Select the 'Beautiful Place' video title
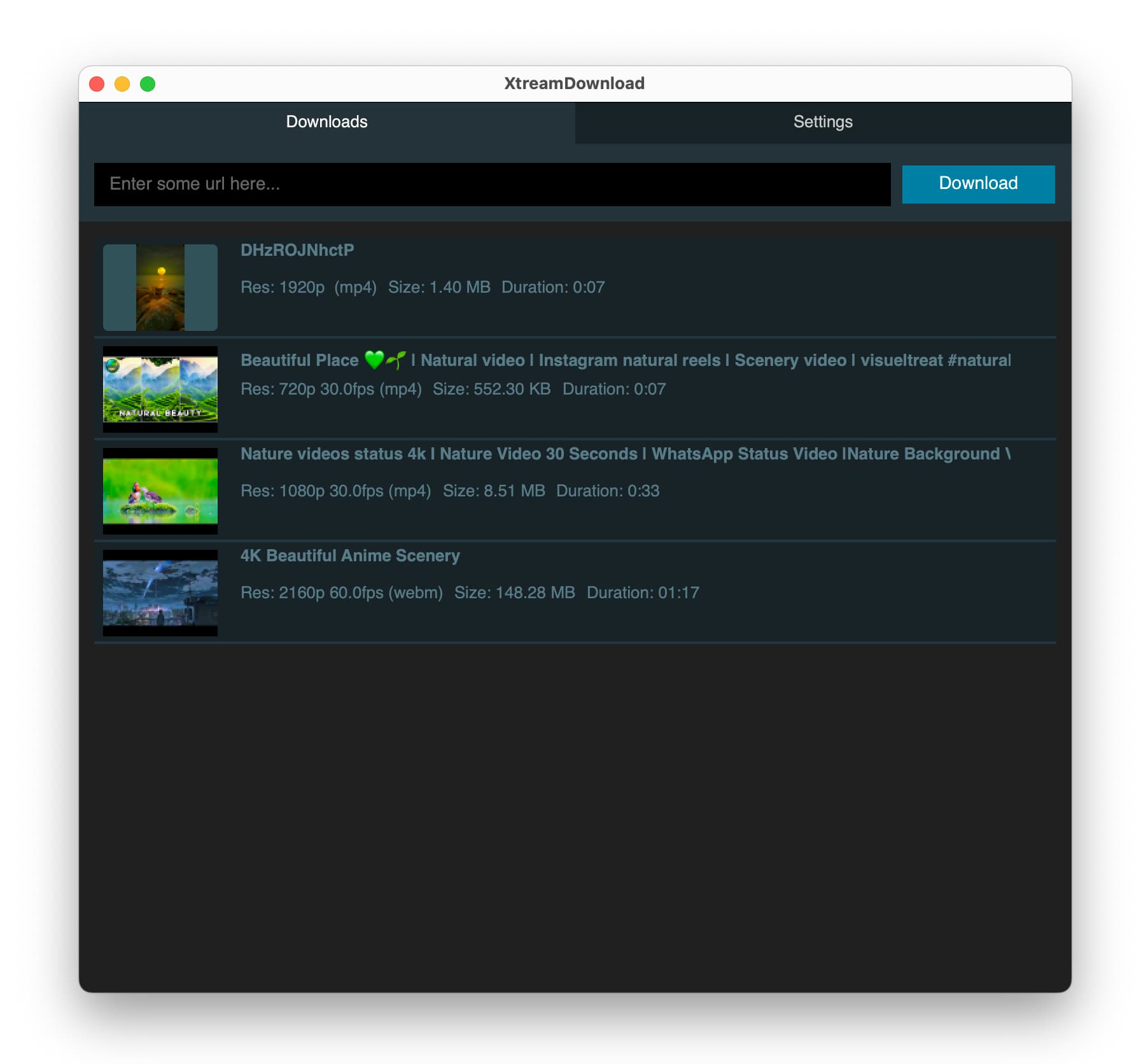This screenshot has height=1064, width=1148. 625,360
